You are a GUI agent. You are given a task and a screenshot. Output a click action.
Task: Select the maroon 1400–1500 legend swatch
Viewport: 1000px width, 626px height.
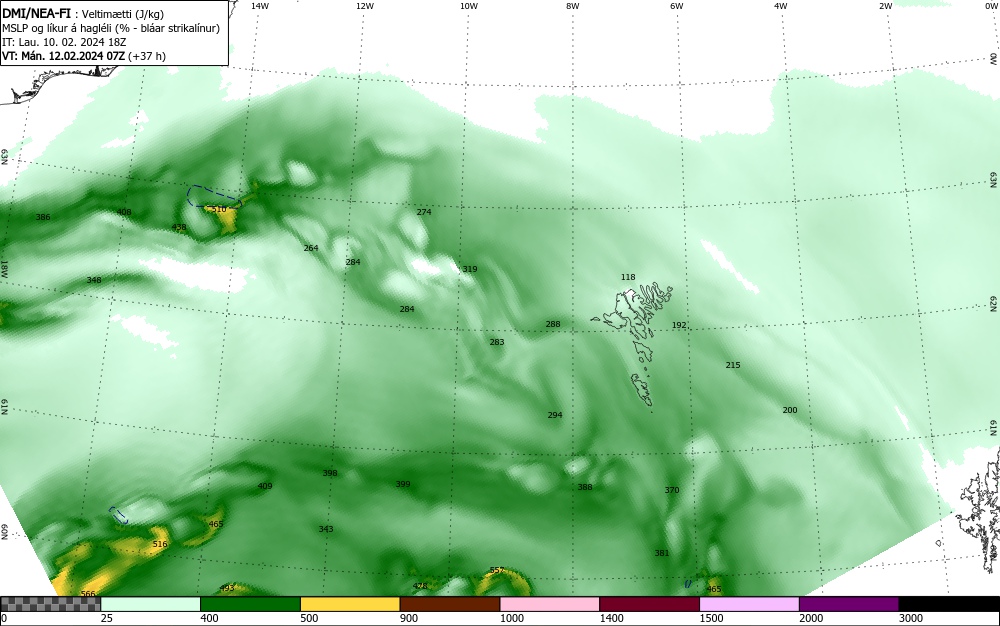[649, 604]
